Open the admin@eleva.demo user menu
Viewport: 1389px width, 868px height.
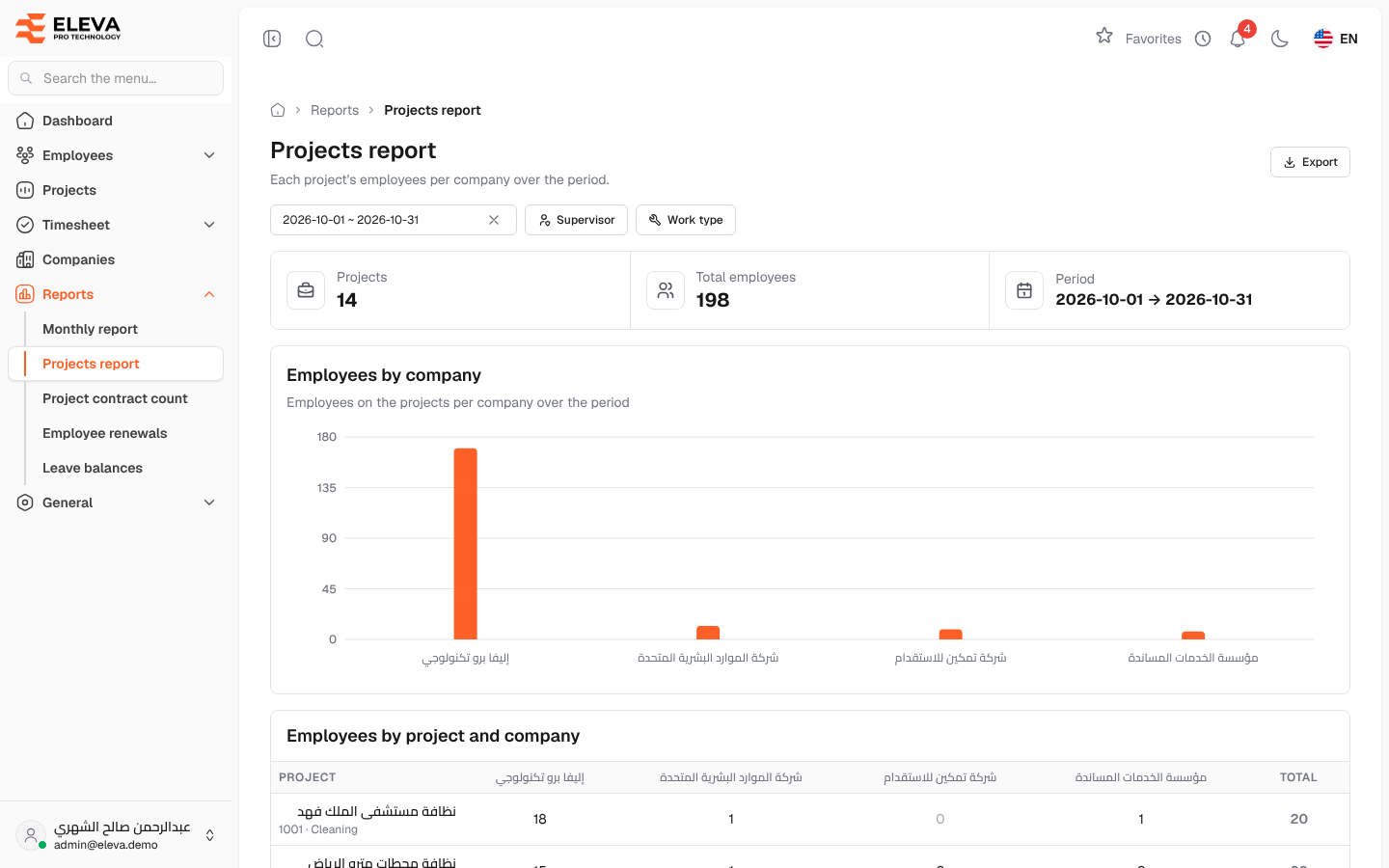tap(116, 835)
